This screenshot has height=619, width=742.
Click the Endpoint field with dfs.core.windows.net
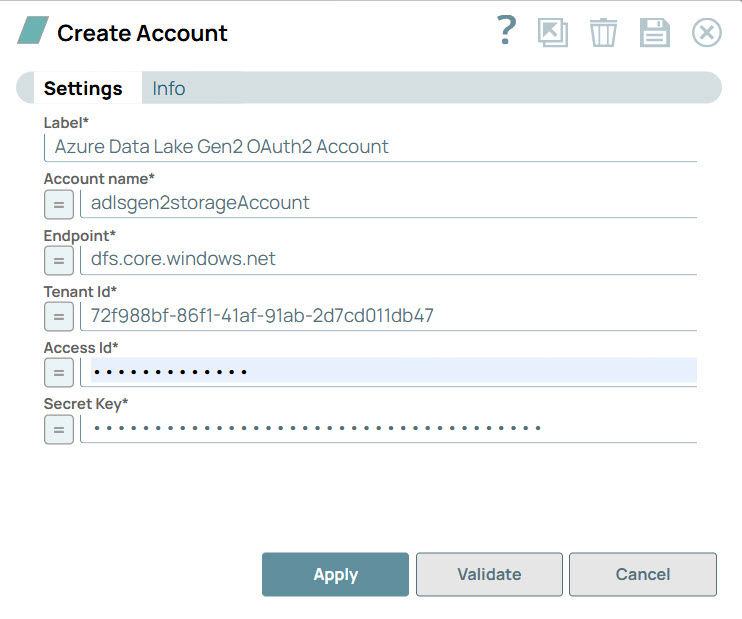(388, 260)
